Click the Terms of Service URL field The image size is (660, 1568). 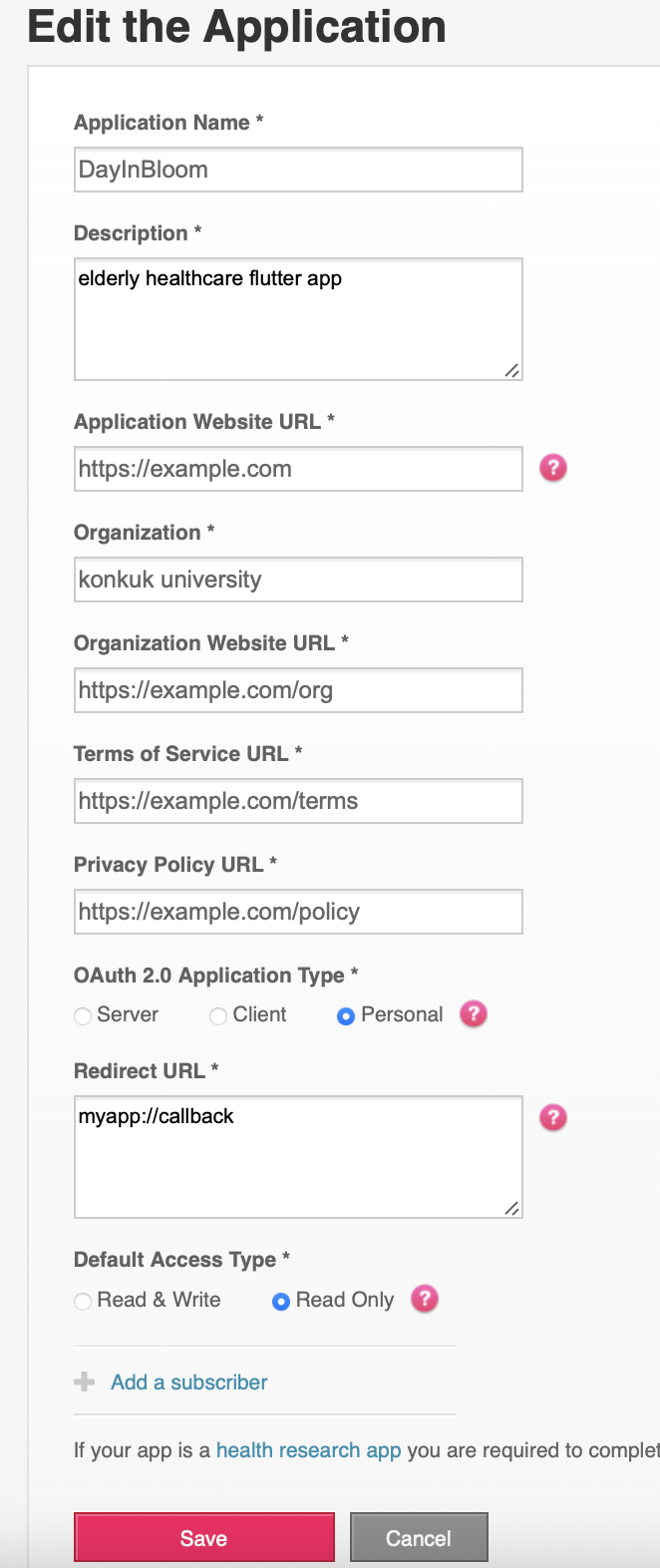(298, 801)
